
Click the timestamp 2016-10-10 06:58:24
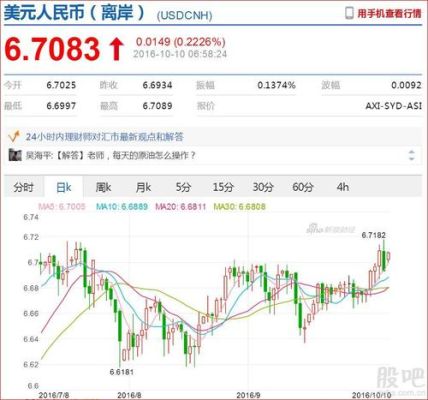pos(180,54)
